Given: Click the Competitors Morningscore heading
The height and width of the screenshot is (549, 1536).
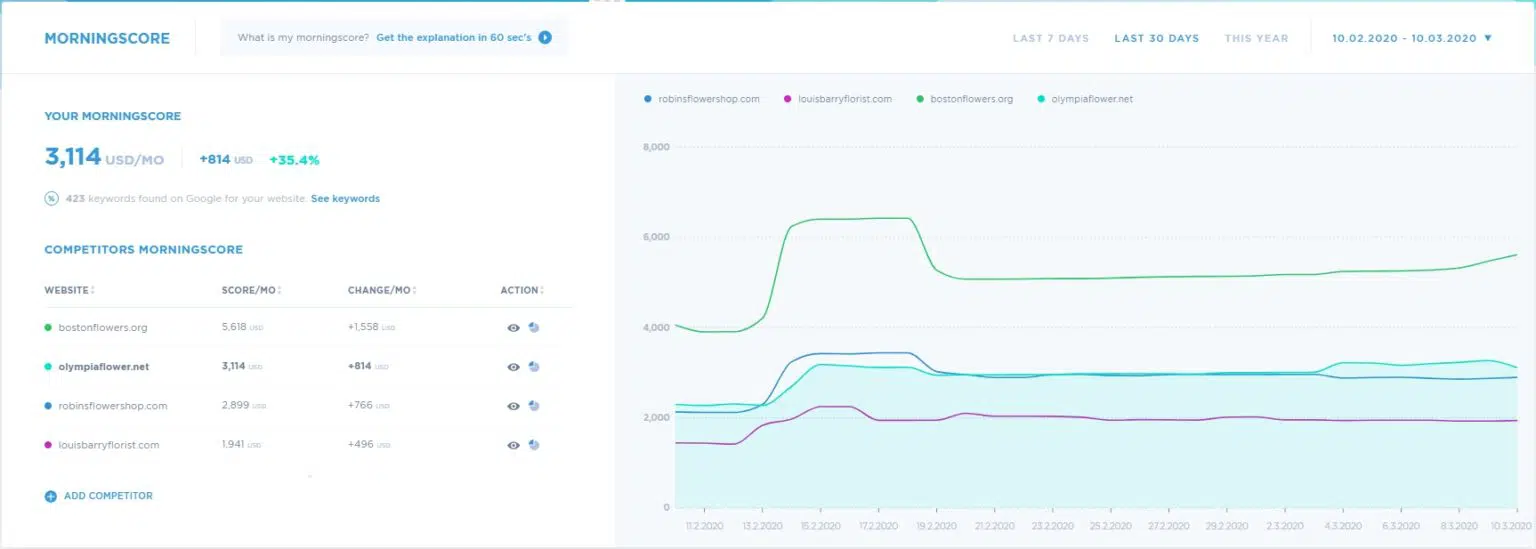Looking at the screenshot, I should point(143,250).
